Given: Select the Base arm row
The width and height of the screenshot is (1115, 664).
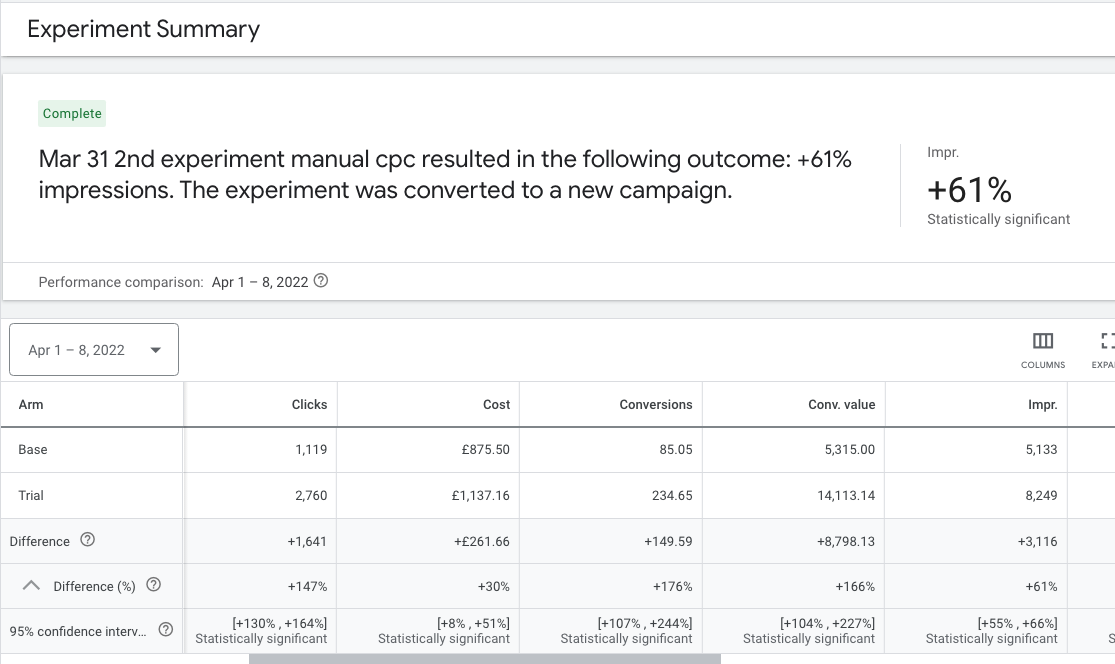Looking at the screenshot, I should pos(33,450).
